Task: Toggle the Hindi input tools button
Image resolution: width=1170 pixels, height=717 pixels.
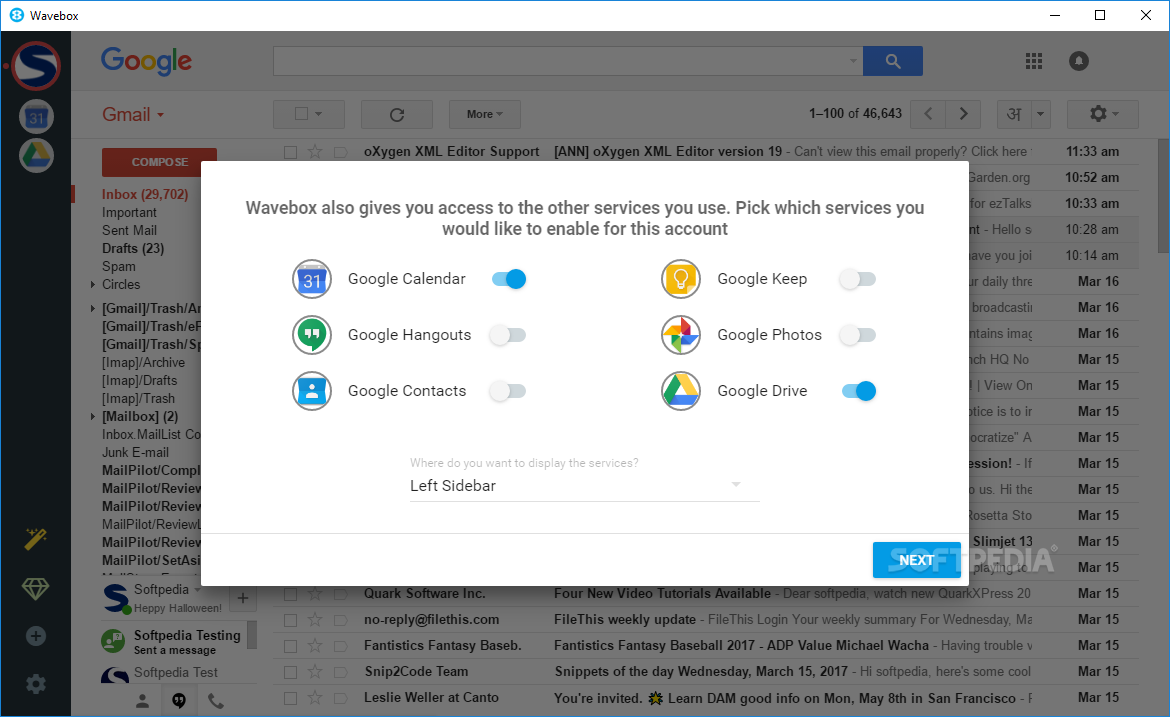Action: tap(1014, 114)
